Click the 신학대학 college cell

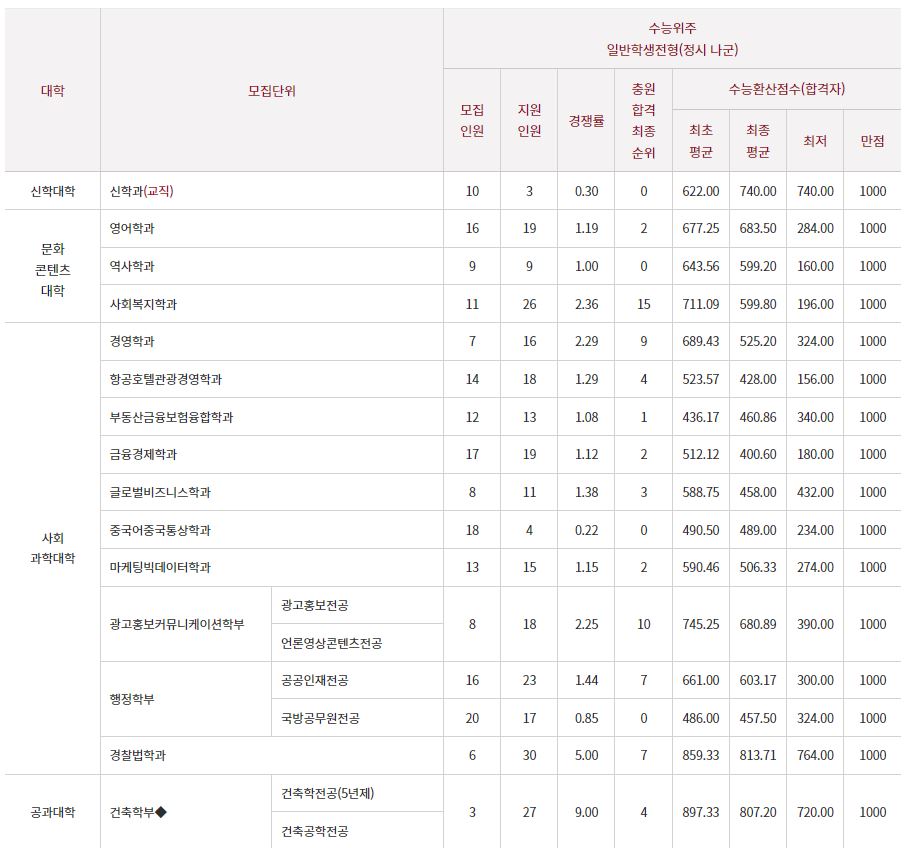click(52, 191)
